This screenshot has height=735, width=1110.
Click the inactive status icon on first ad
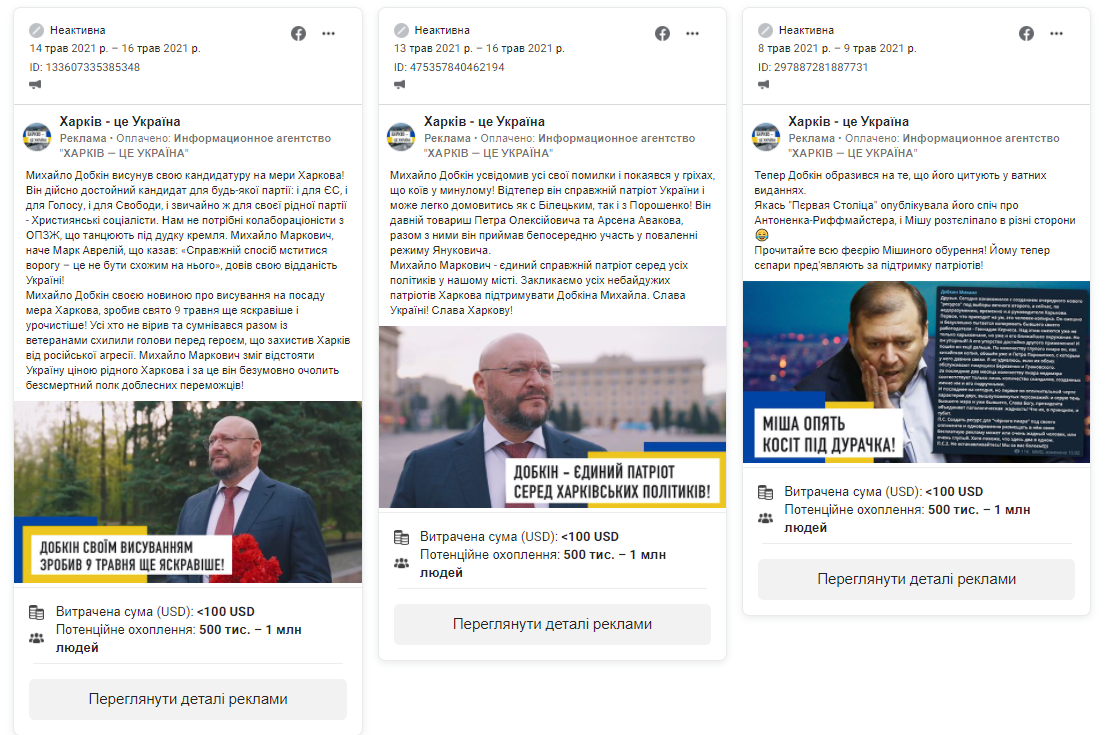(36, 30)
